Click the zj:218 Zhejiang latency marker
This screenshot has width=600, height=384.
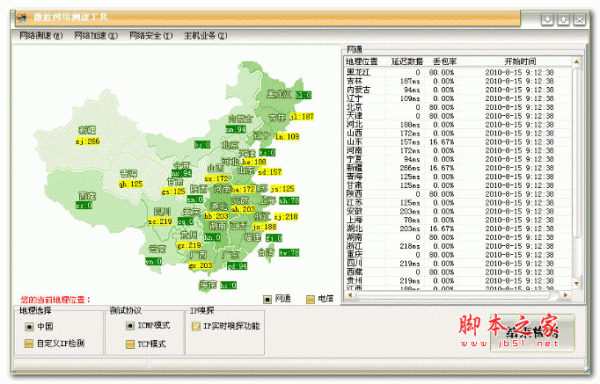coord(286,217)
